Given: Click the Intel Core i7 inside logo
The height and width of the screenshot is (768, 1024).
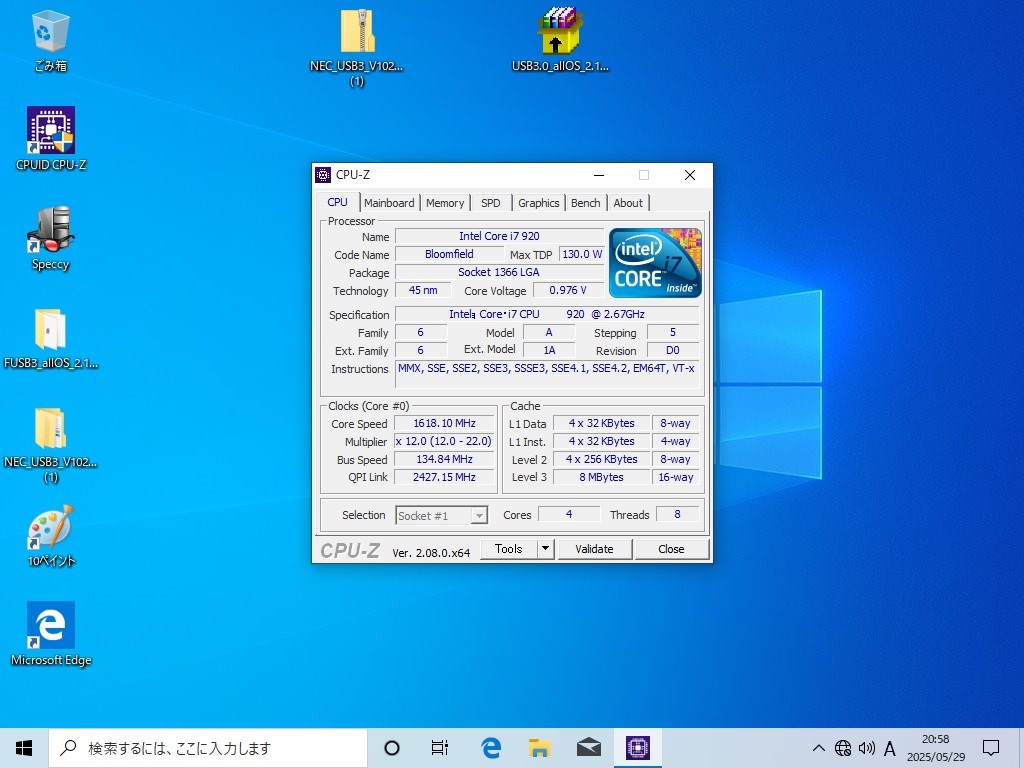Looking at the screenshot, I should click(655, 263).
